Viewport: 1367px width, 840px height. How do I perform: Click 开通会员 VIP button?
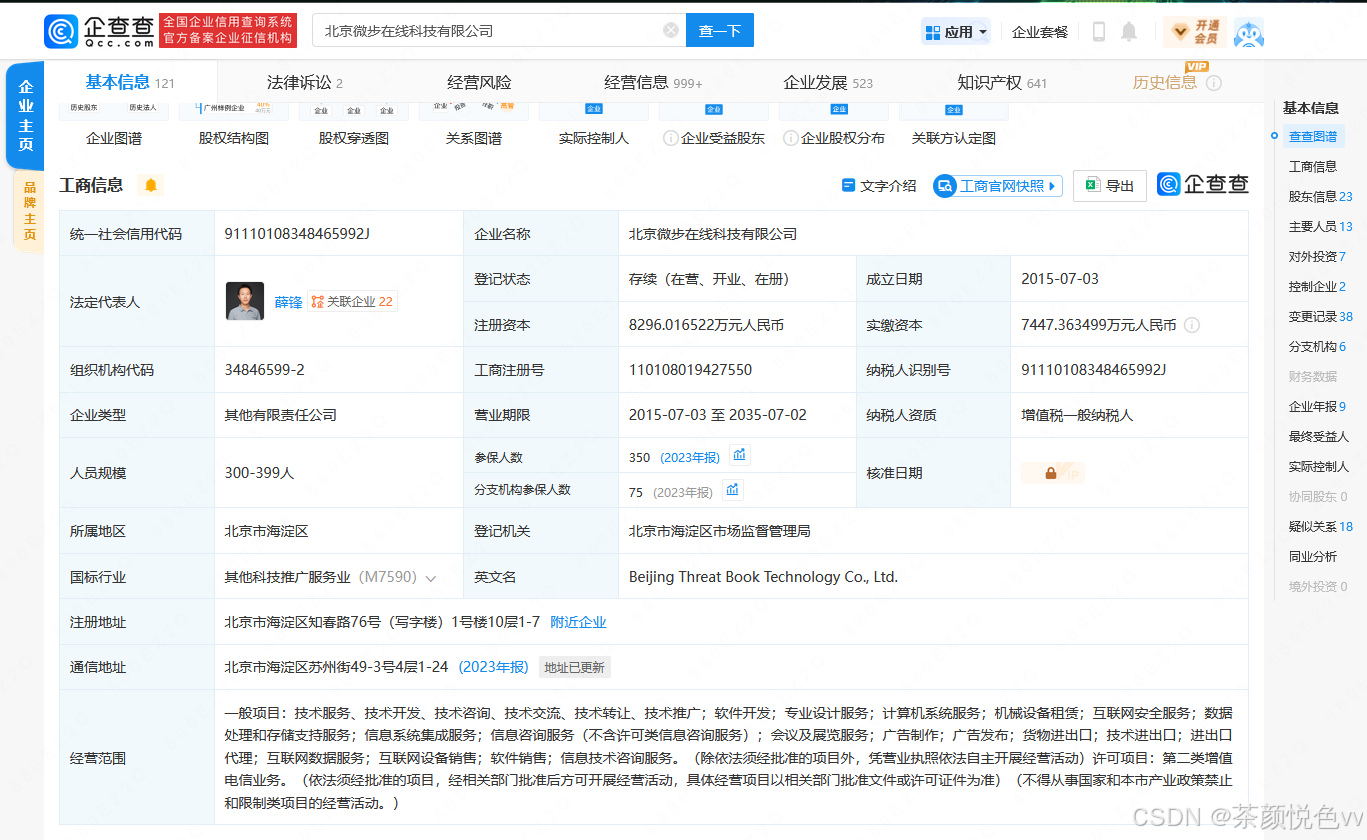[x=1195, y=32]
